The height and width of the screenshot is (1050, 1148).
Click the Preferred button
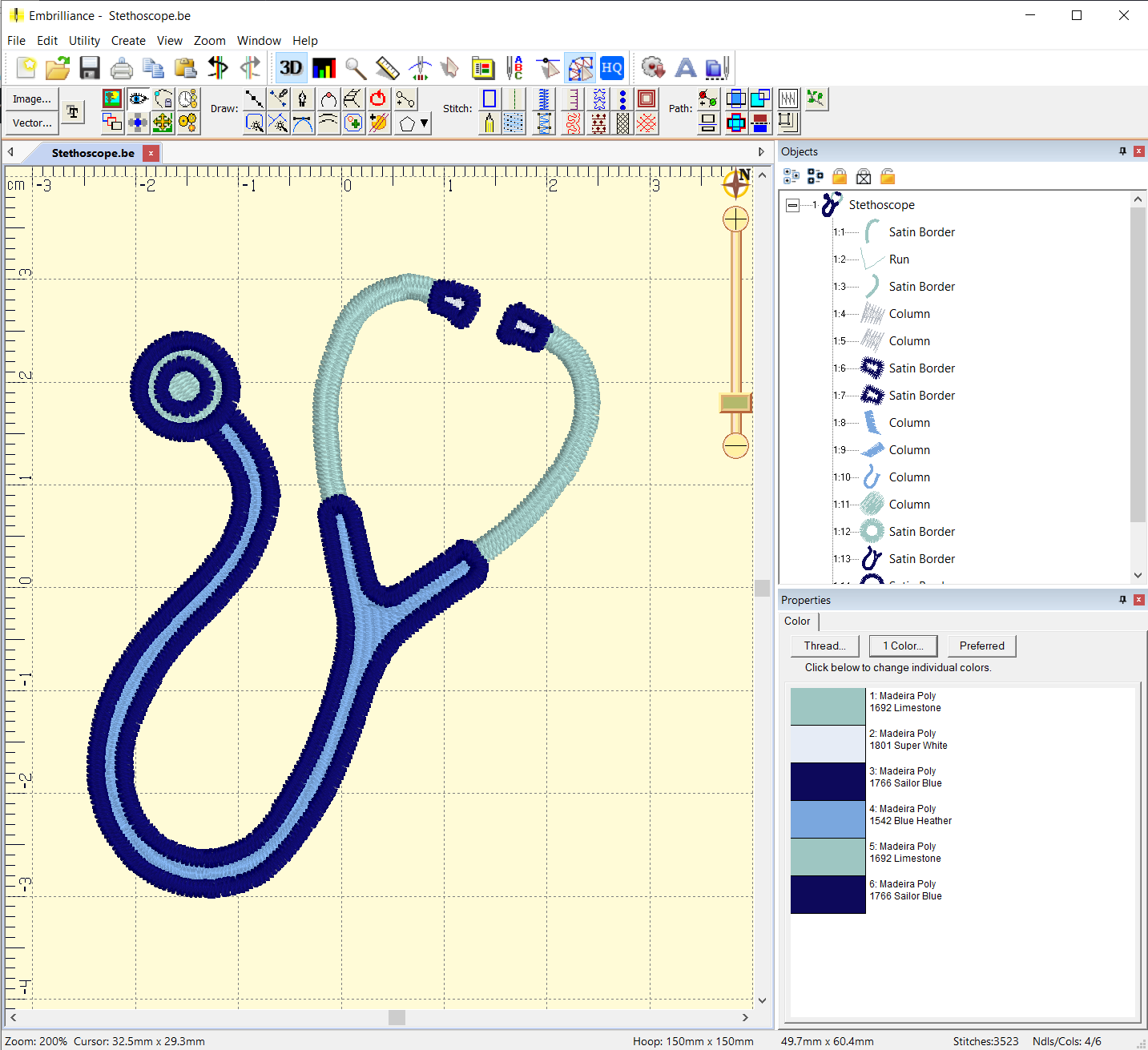pos(981,646)
